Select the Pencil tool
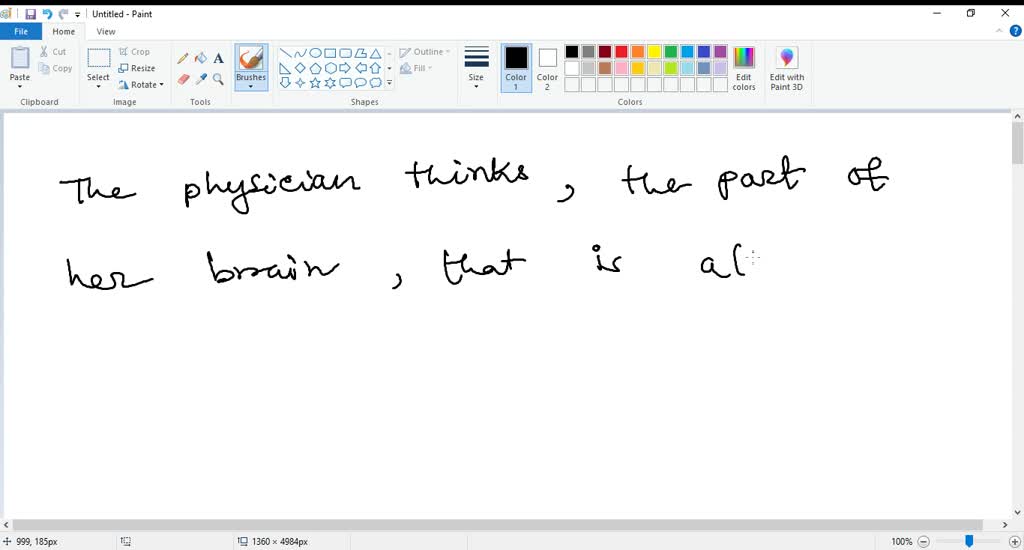Image resolution: width=1024 pixels, height=550 pixels. pos(183,58)
